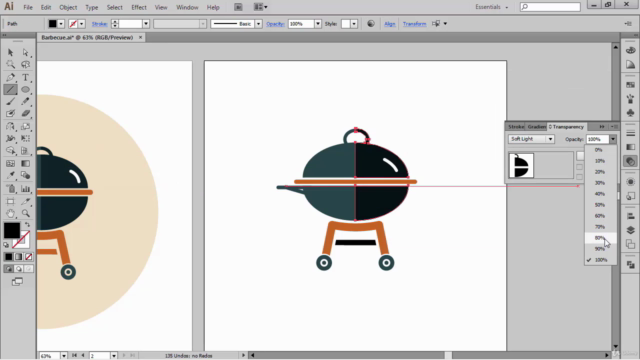Enable Draw Normal mode
This screenshot has width=640, height=360.
point(9,269)
